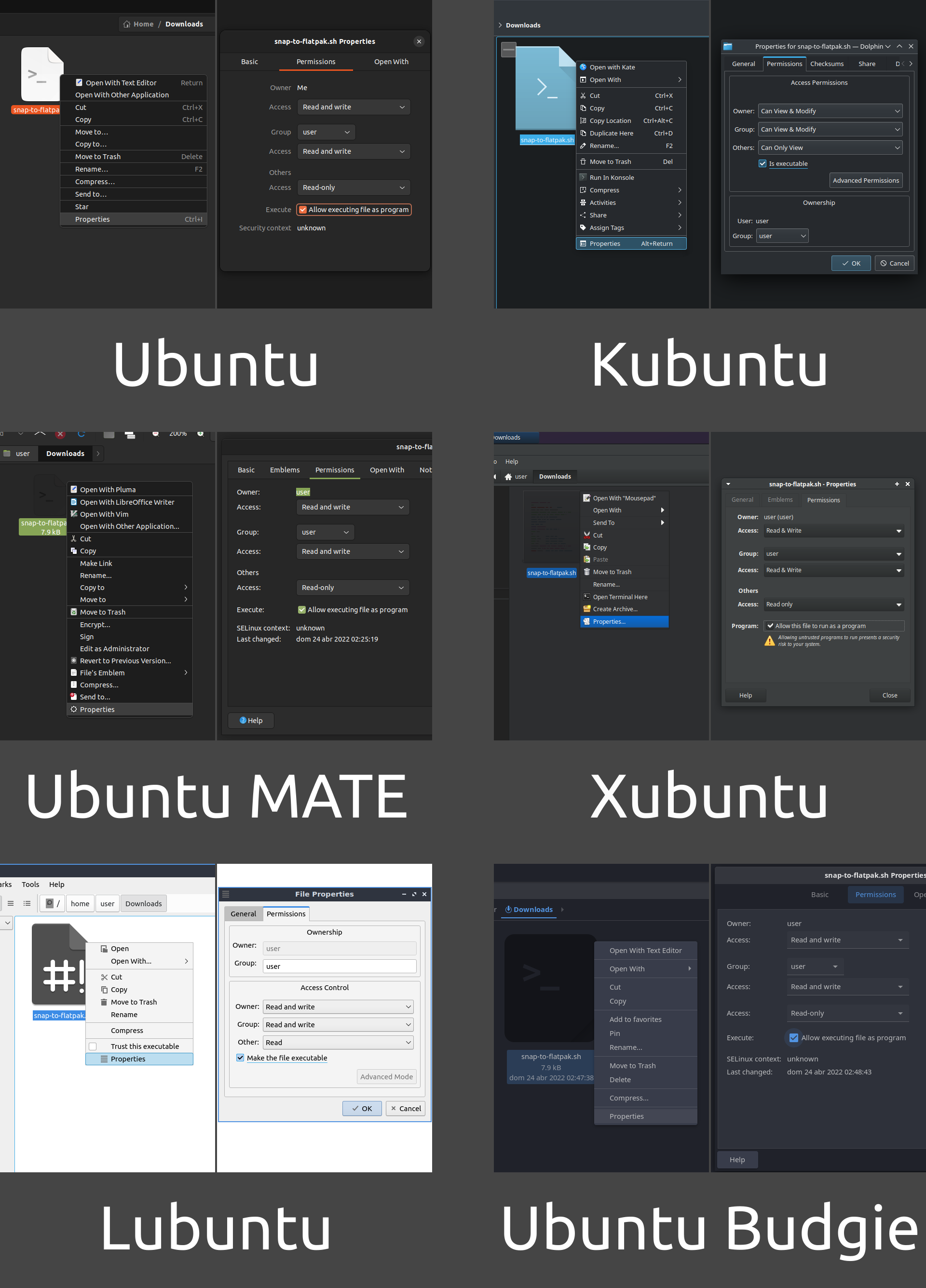Click the pencil Rename icon in Kubuntu's context menu
The height and width of the screenshot is (1288, 926).
[x=583, y=146]
